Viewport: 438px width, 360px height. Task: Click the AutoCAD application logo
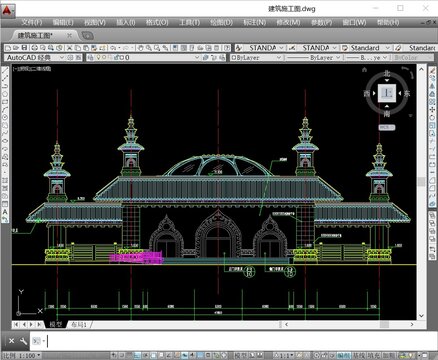point(7,11)
